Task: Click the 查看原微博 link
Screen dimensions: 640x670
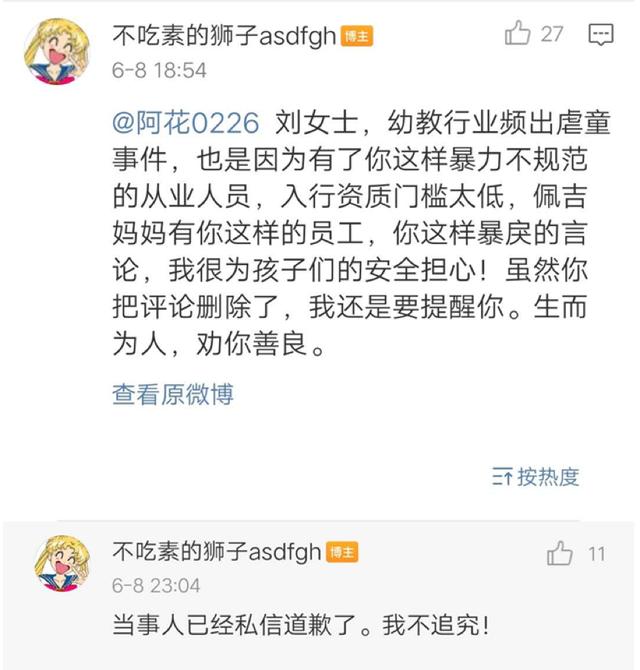Action: tap(173, 394)
